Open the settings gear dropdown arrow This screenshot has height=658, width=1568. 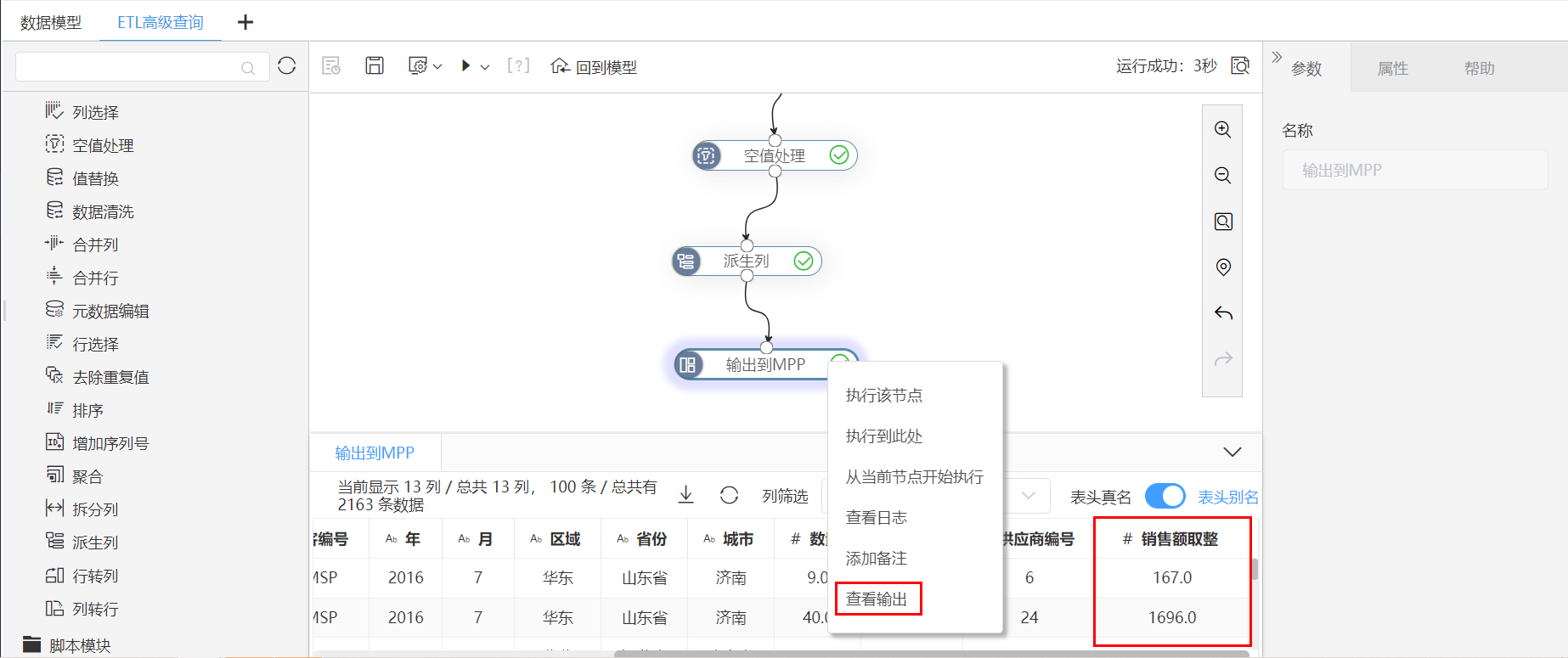click(x=437, y=66)
